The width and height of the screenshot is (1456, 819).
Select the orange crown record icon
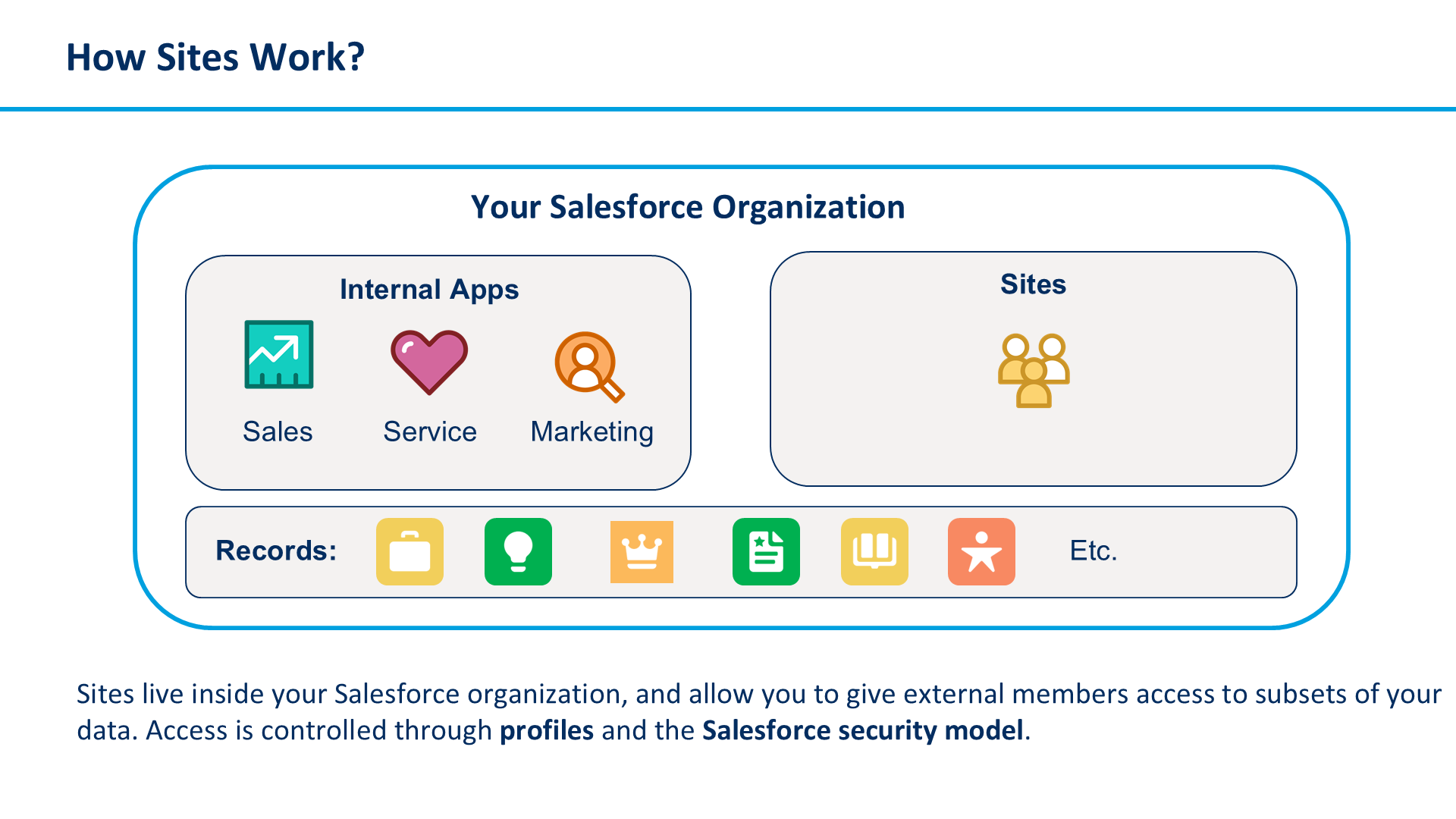[642, 552]
